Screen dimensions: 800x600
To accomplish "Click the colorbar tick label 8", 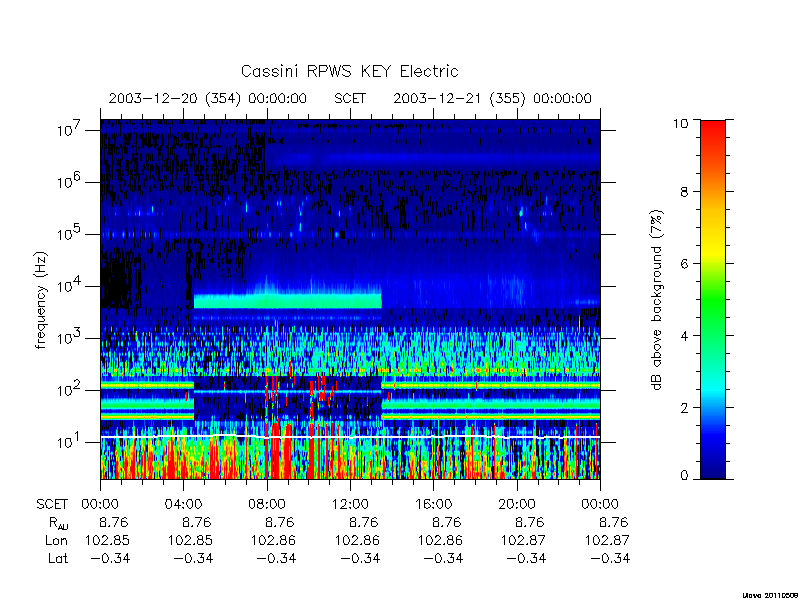I will point(684,192).
